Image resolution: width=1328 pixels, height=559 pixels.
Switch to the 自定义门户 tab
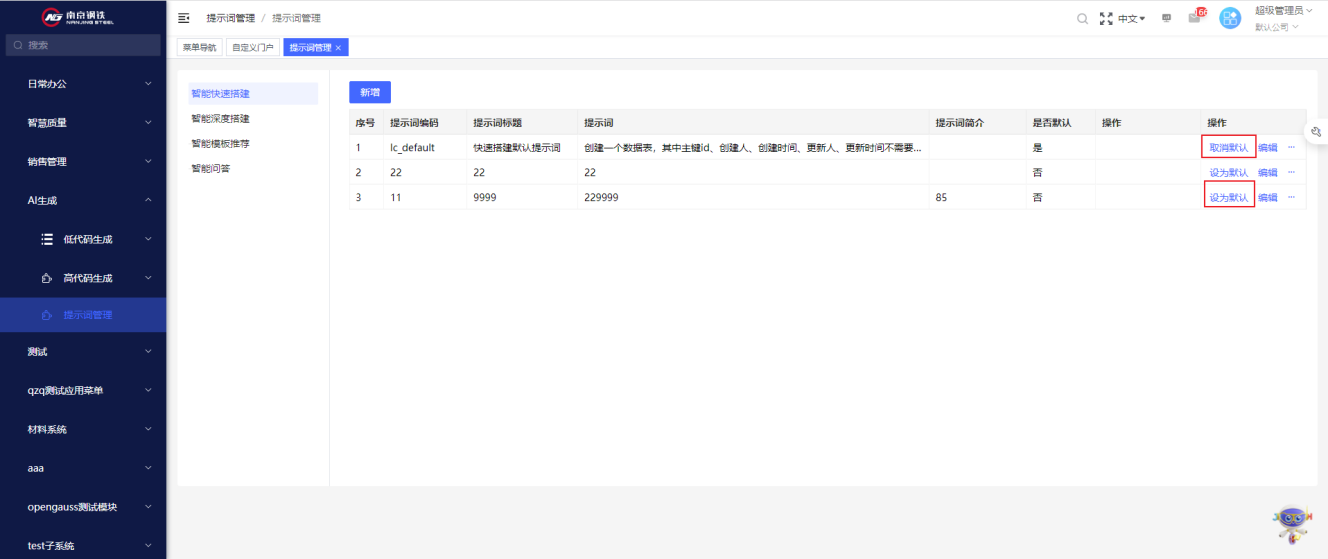point(253,48)
